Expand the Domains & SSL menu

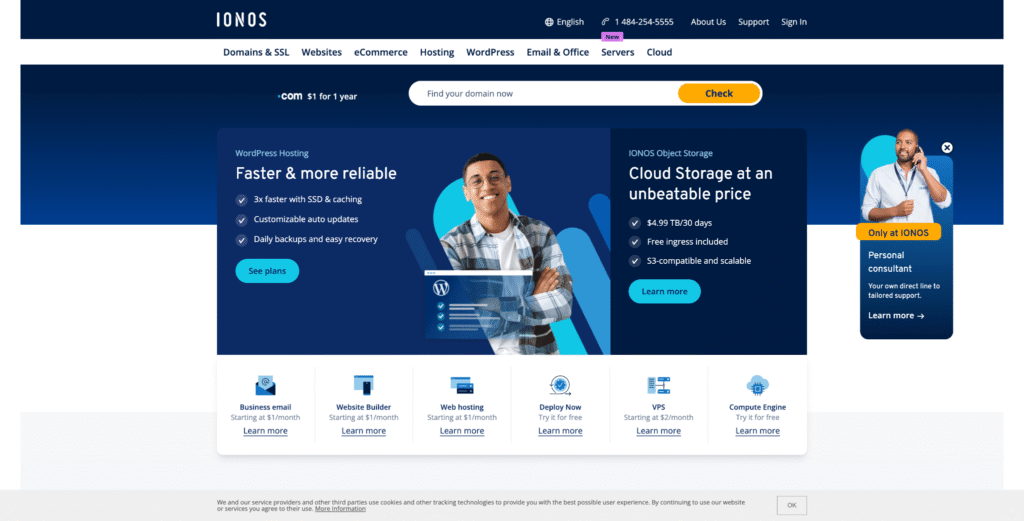[256, 52]
